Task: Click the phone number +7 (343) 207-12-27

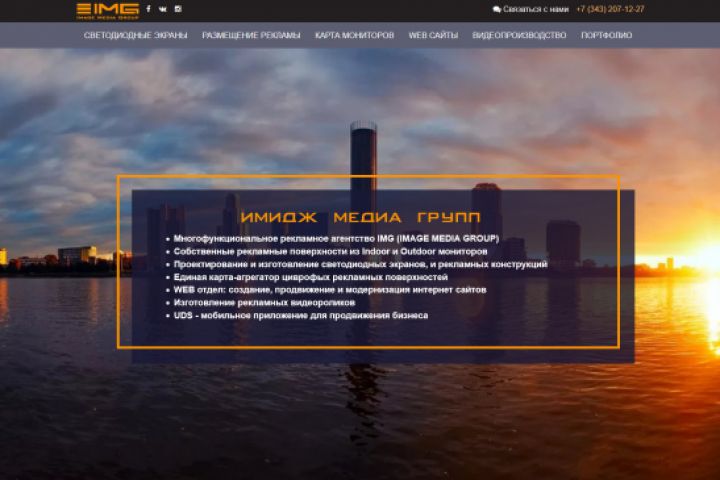Action: point(610,9)
